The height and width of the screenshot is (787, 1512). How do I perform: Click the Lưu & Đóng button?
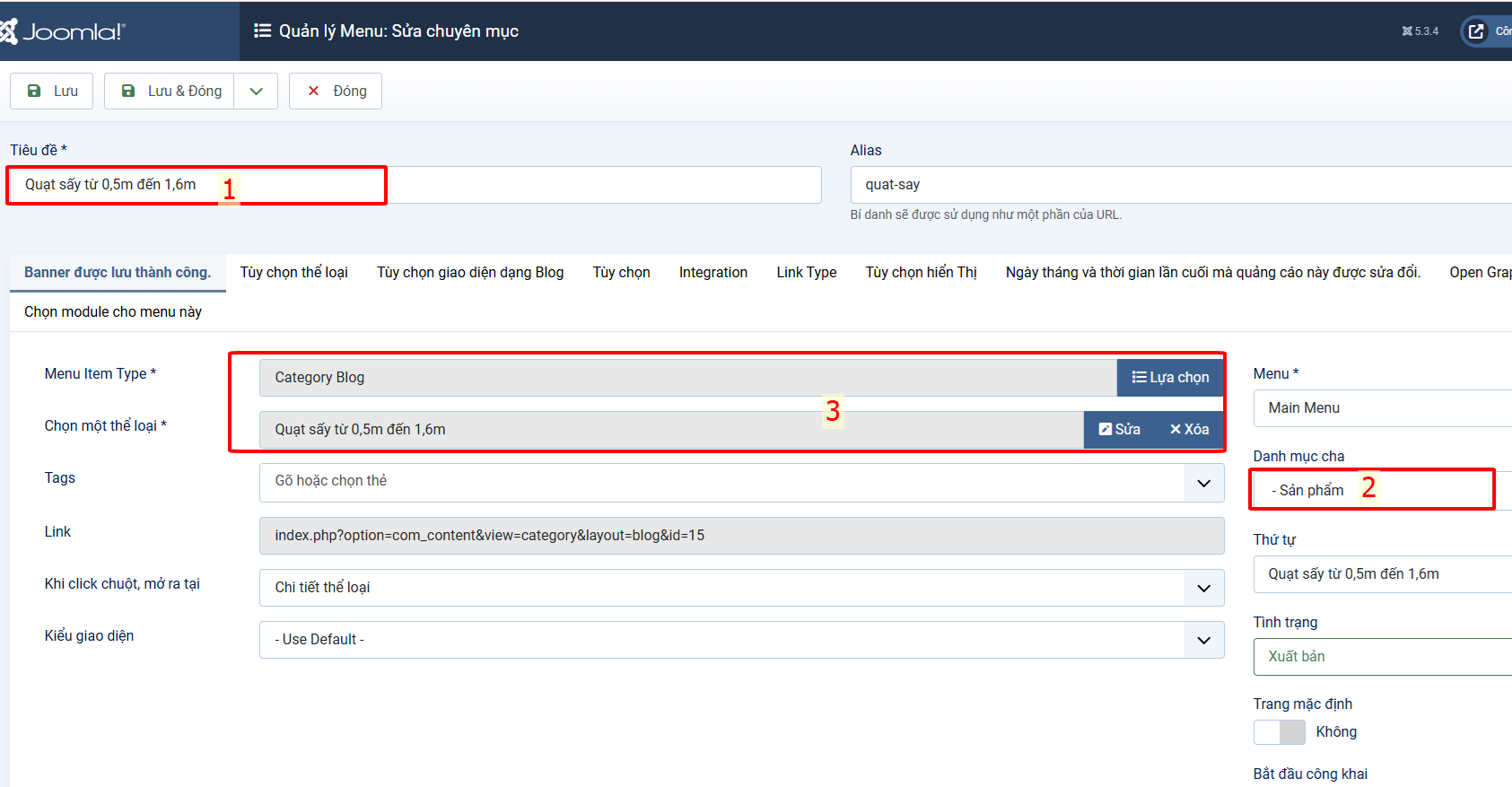[170, 91]
